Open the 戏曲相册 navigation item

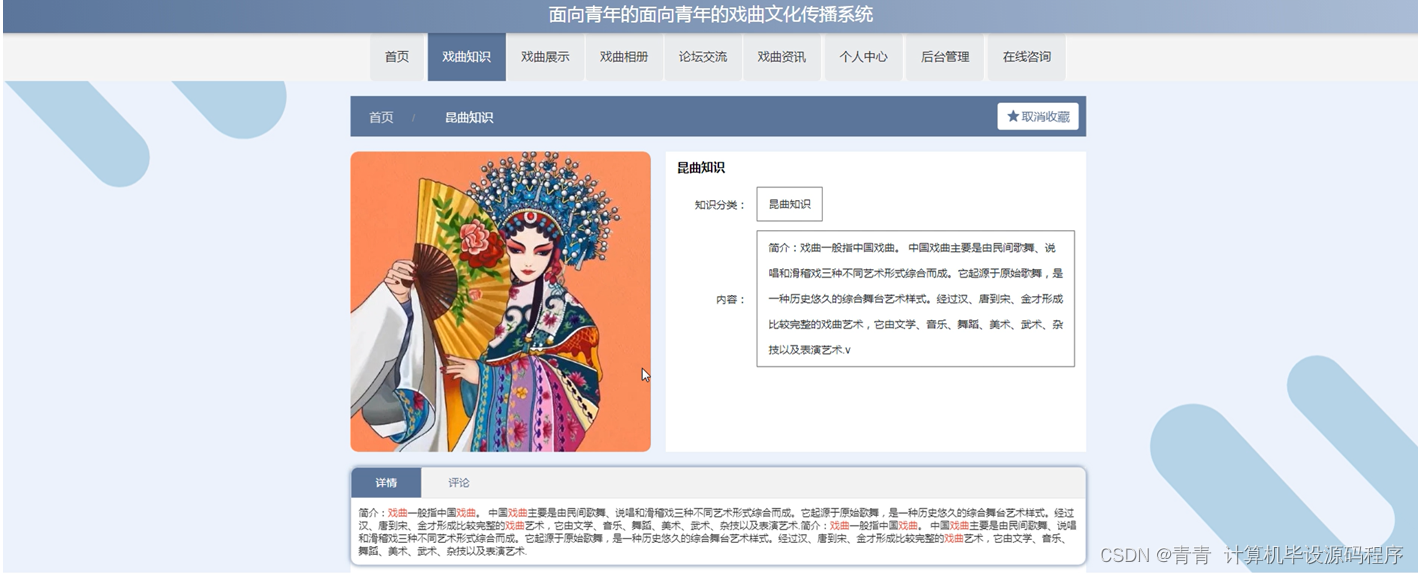pos(624,57)
